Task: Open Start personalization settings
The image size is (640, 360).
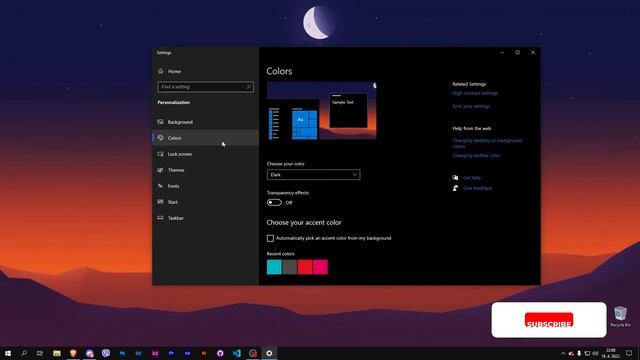Action: [x=205, y=202]
